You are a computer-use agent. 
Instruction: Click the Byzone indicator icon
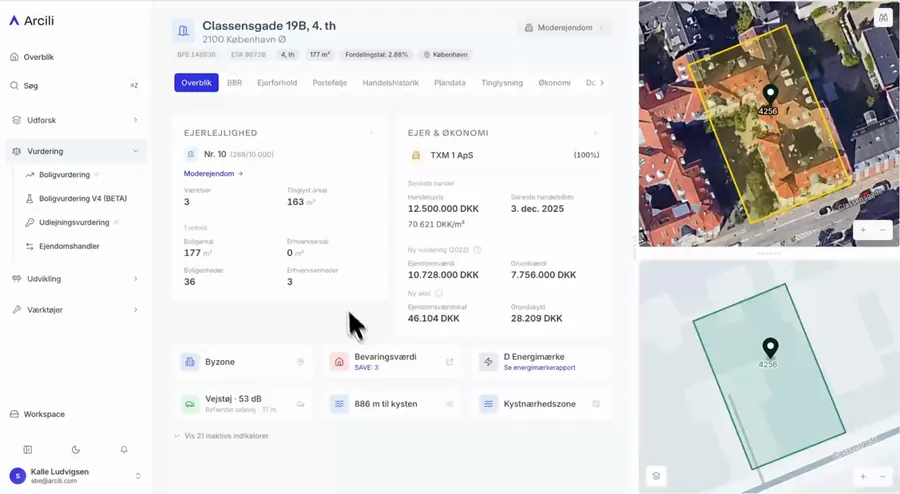189,362
